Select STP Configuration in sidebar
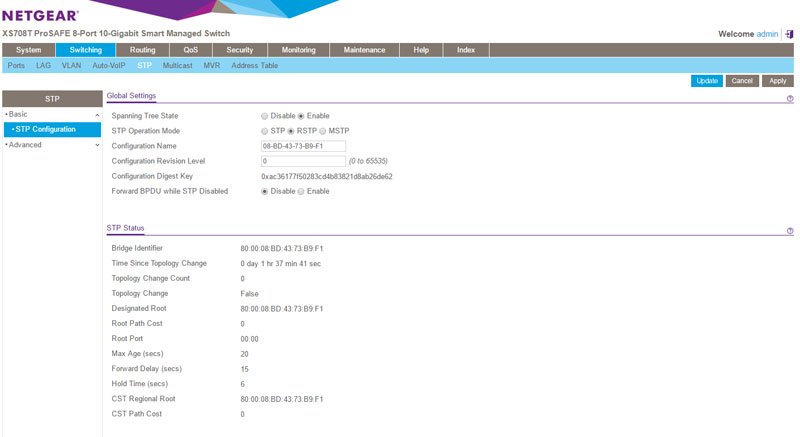This screenshot has width=800, height=437. [x=52, y=130]
